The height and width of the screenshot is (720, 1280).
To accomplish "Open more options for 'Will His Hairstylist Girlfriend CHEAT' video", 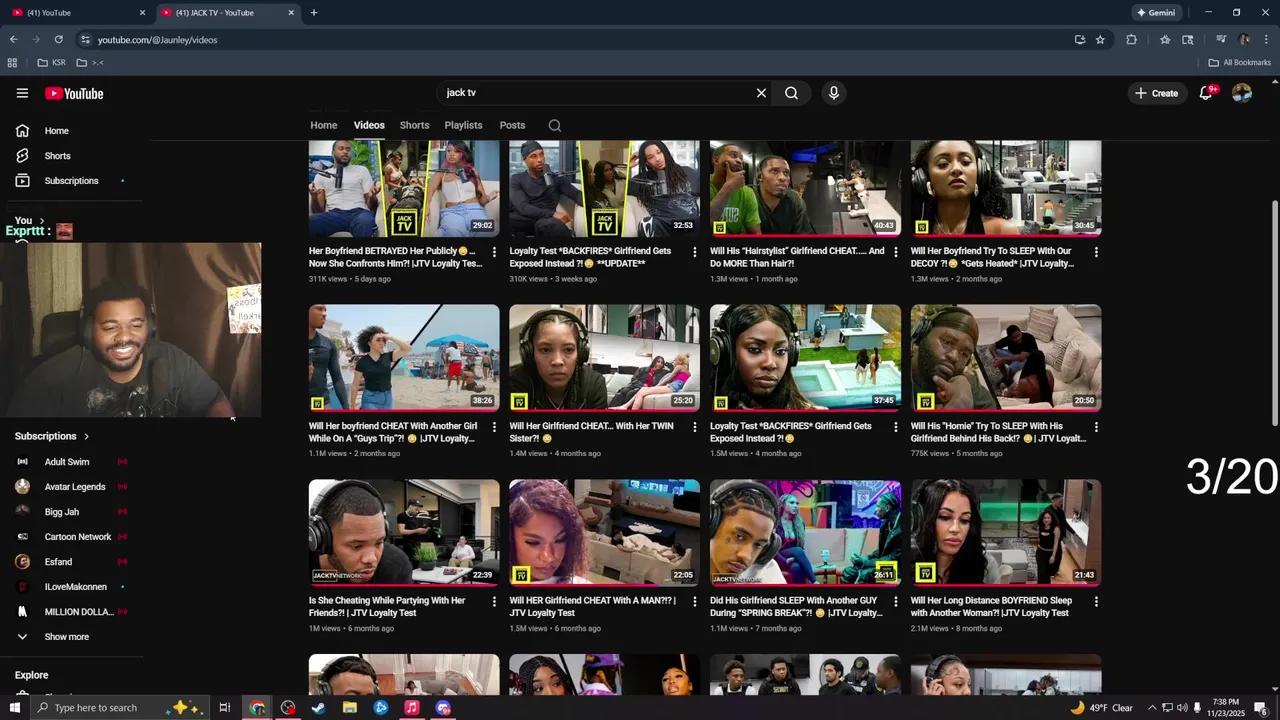I will pos(895,252).
